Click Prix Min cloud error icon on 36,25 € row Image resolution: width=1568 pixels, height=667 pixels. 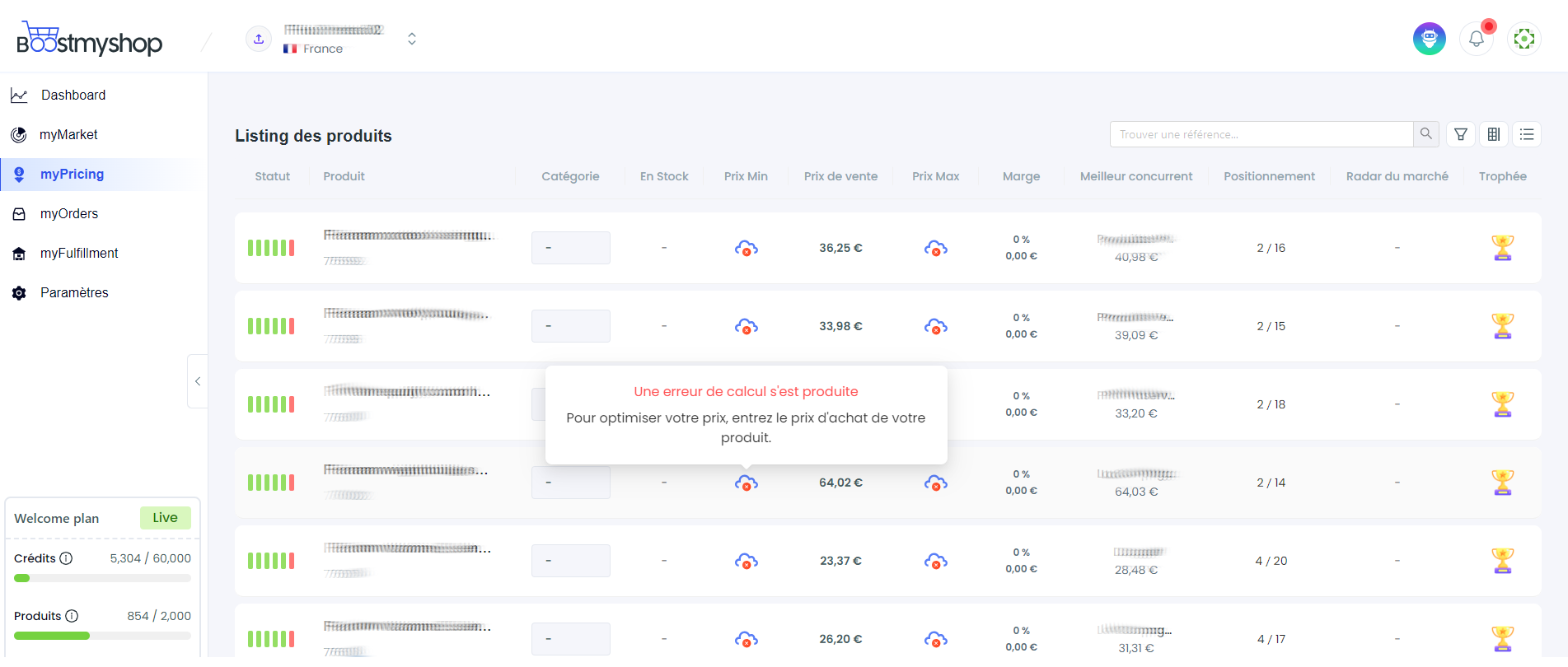(x=747, y=248)
